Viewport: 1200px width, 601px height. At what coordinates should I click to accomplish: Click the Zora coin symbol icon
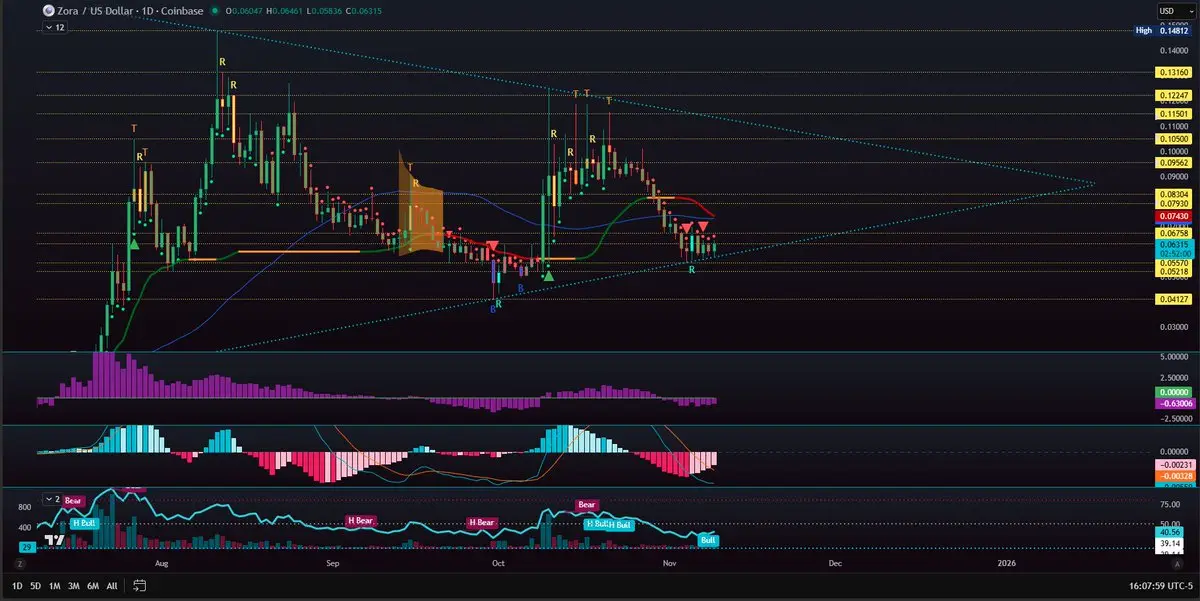click(x=48, y=11)
